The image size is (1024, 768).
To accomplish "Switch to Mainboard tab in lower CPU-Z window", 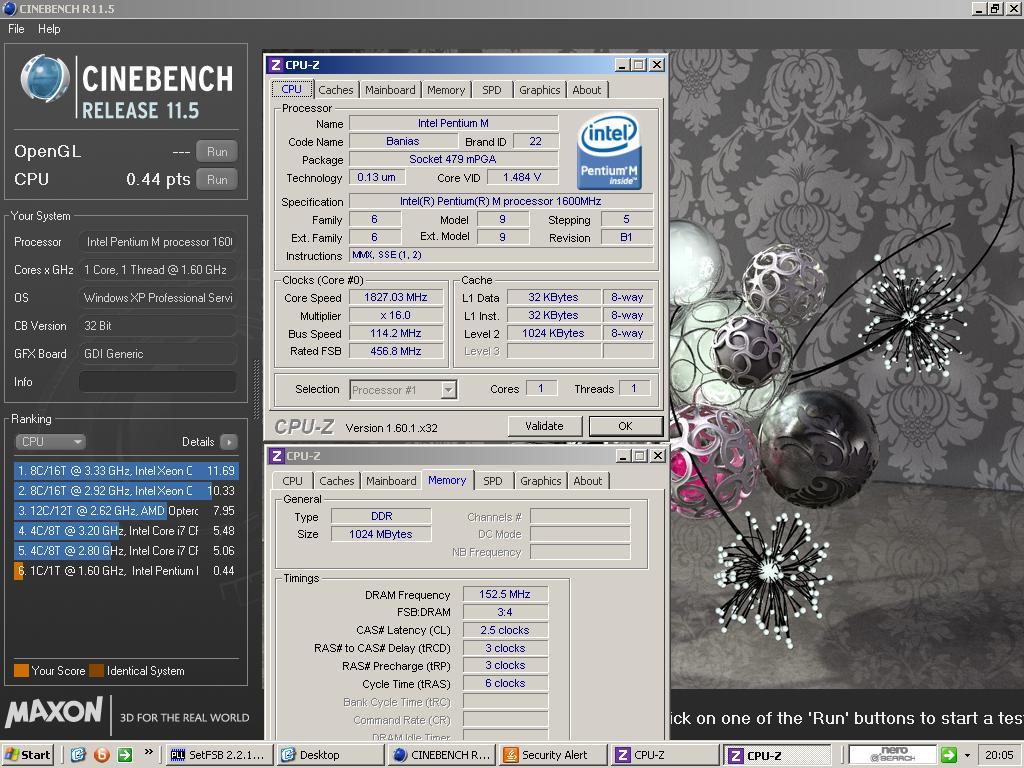I will point(391,481).
